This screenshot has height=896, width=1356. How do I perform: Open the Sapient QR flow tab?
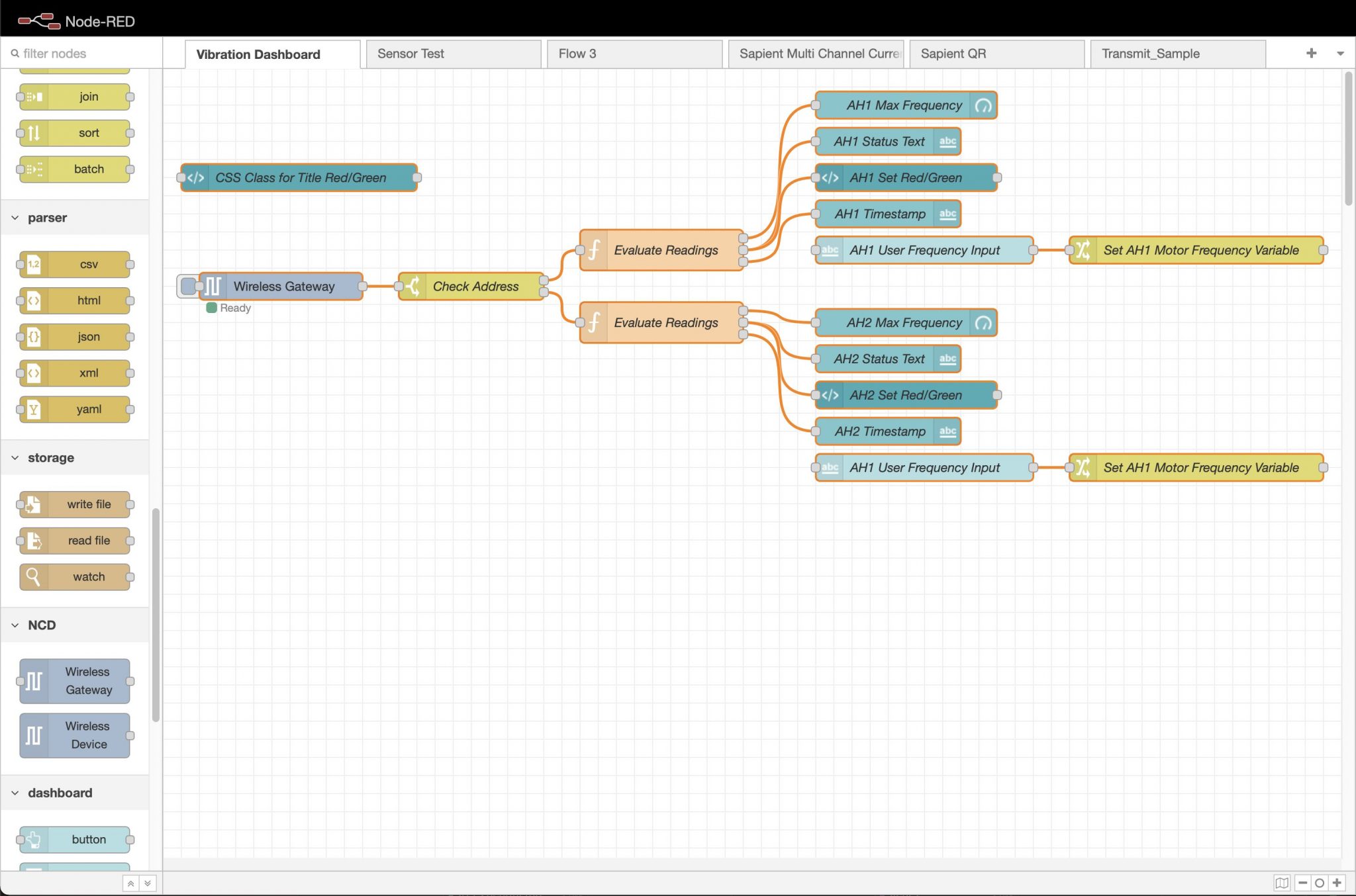click(953, 54)
